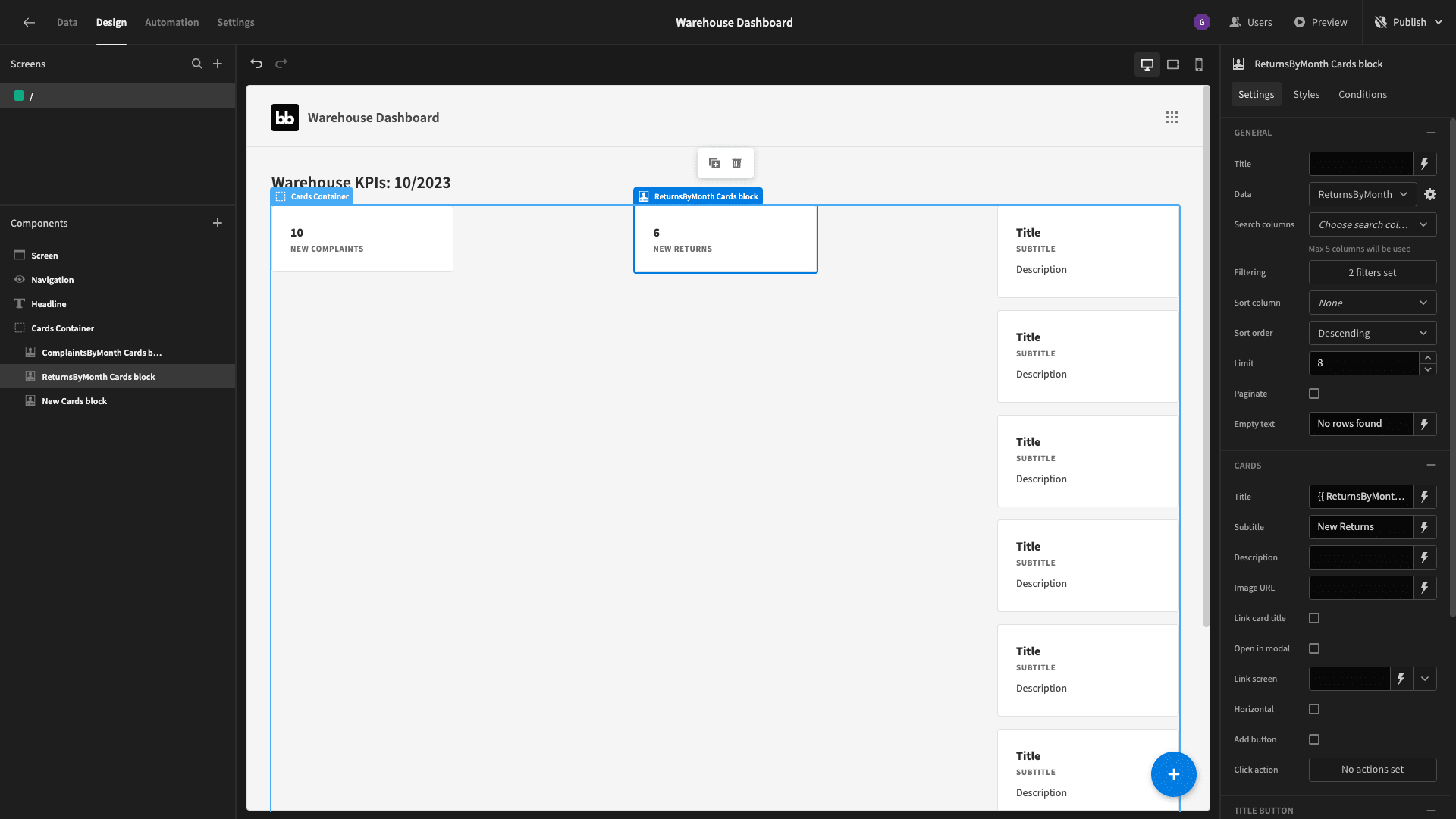Redo the last undone change
This screenshot has height=819, width=1456.
(x=281, y=64)
